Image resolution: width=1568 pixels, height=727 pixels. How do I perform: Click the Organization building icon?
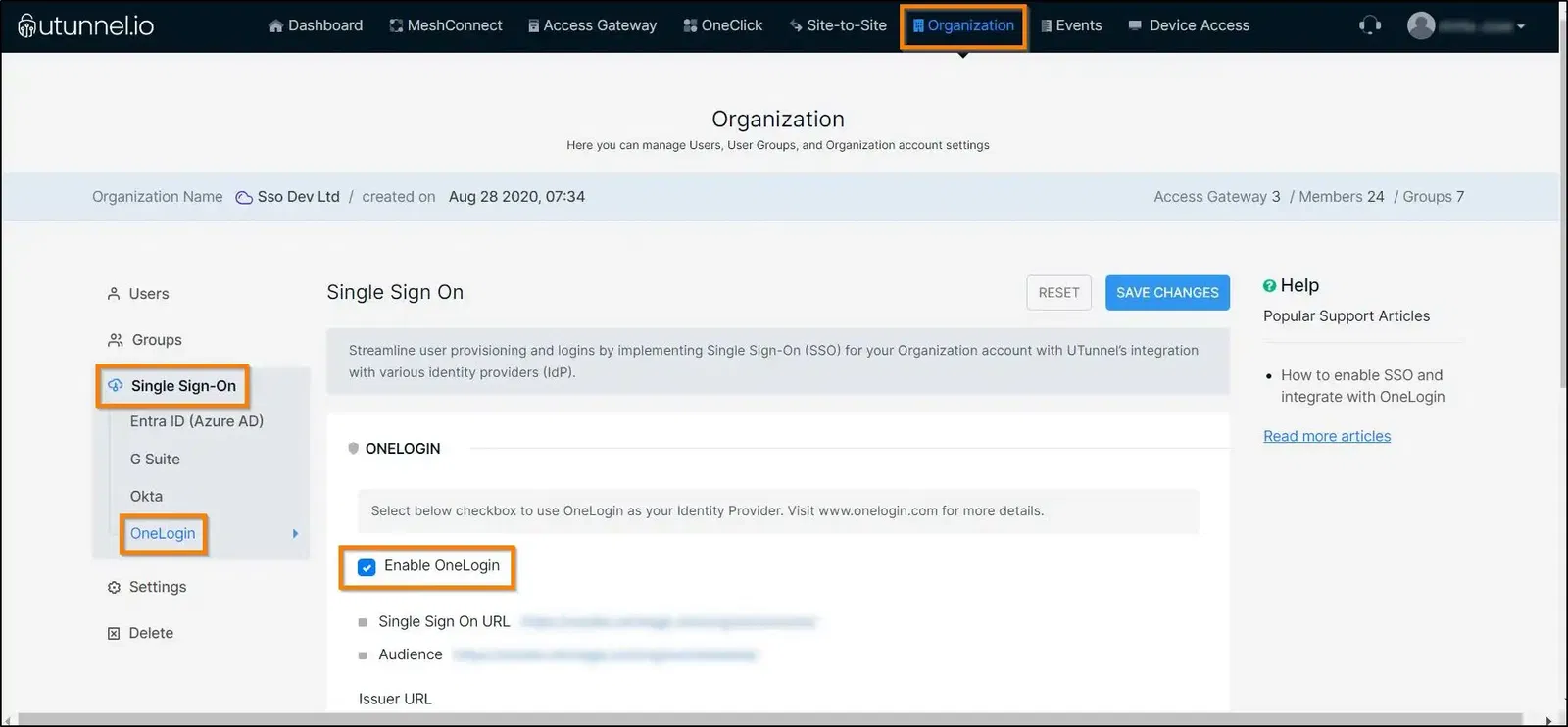pos(918,25)
